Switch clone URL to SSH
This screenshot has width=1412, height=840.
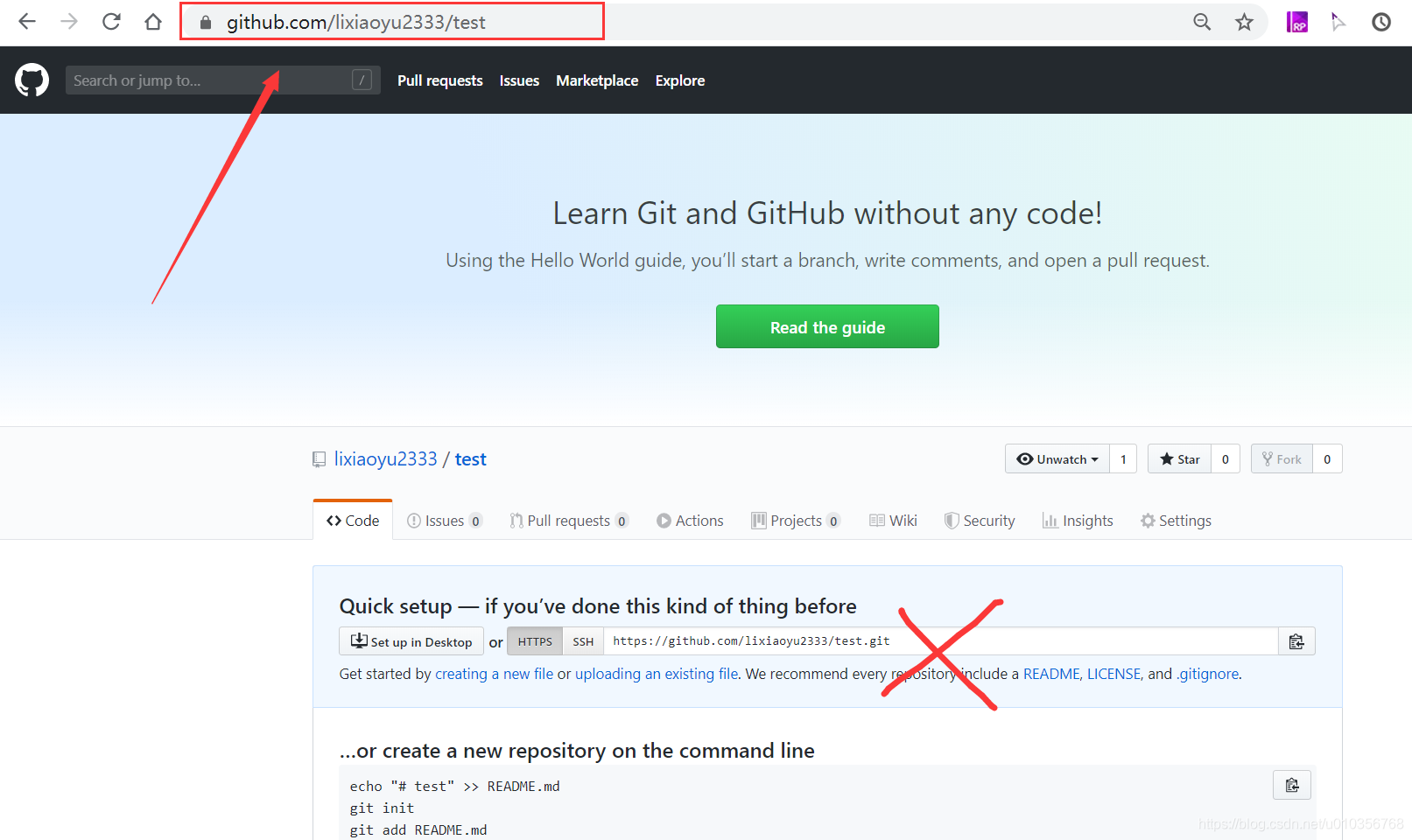(x=583, y=641)
